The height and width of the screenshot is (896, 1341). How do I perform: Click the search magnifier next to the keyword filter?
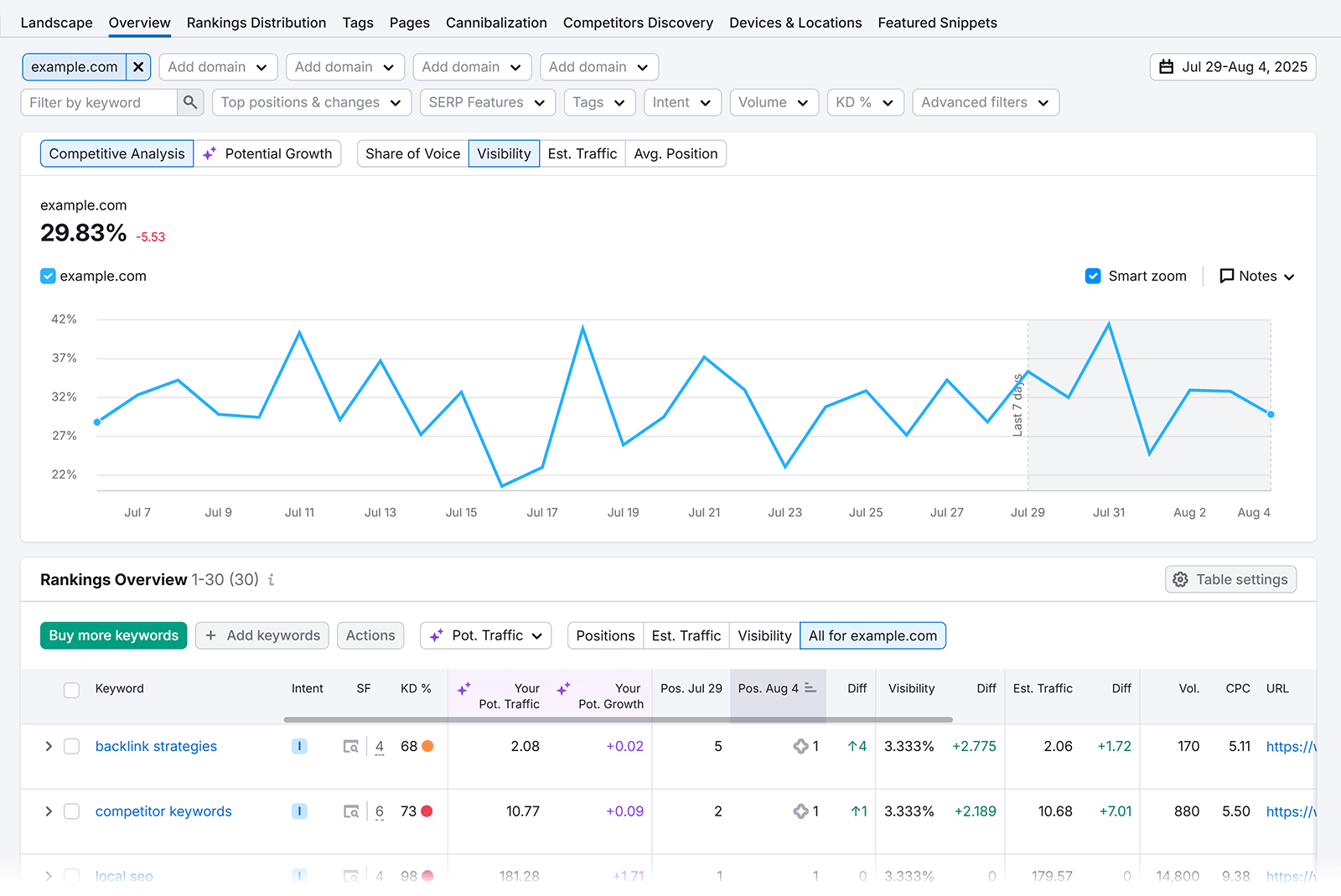coord(190,102)
